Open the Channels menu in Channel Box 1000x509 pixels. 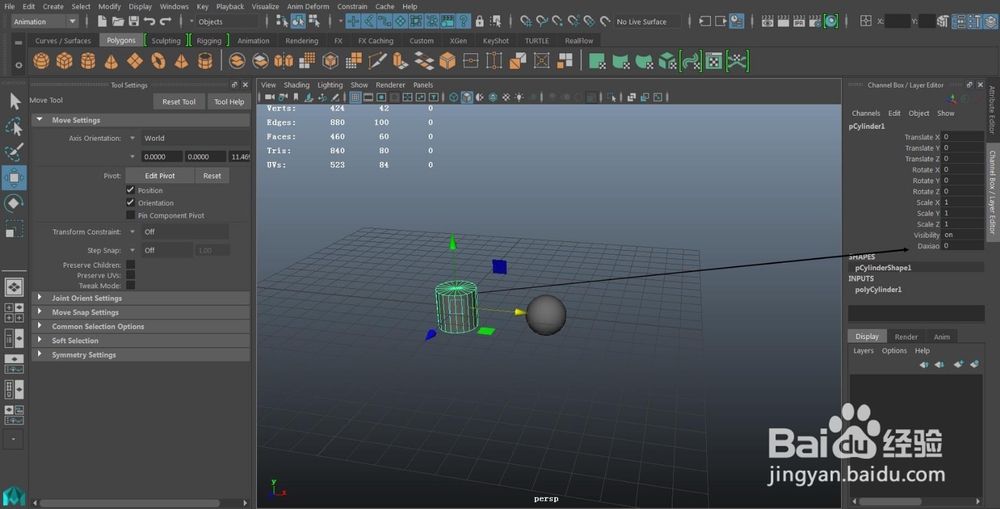865,113
